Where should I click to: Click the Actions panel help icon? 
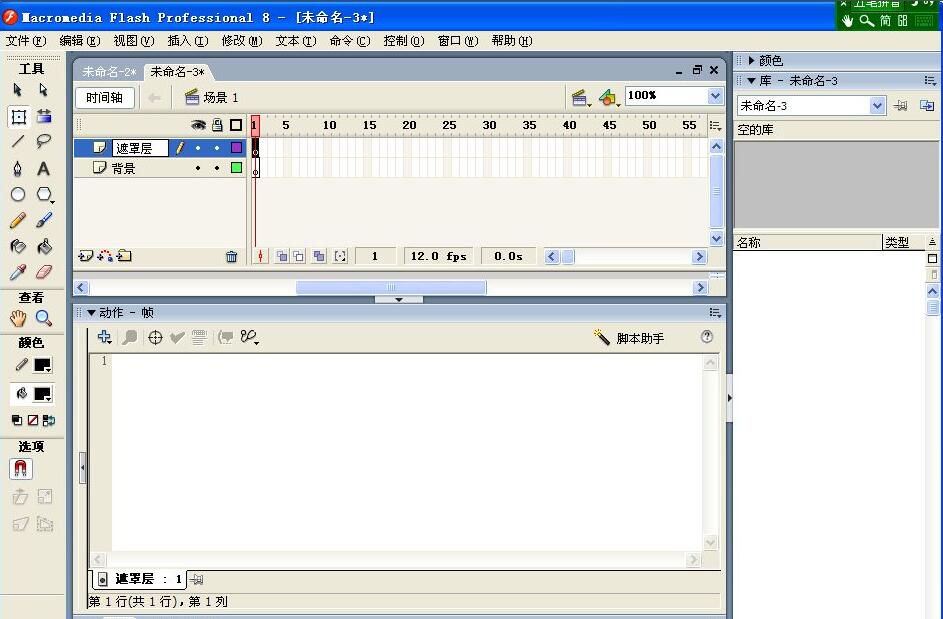click(707, 337)
